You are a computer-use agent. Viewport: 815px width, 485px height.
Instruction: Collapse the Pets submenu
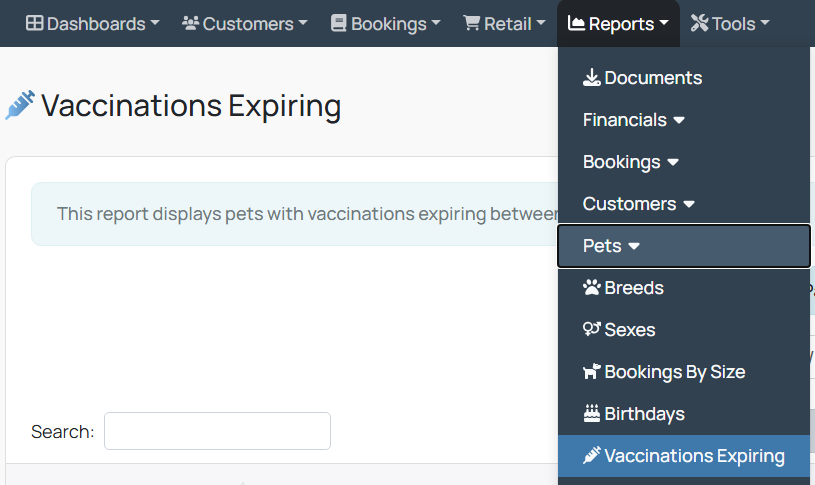click(x=684, y=246)
